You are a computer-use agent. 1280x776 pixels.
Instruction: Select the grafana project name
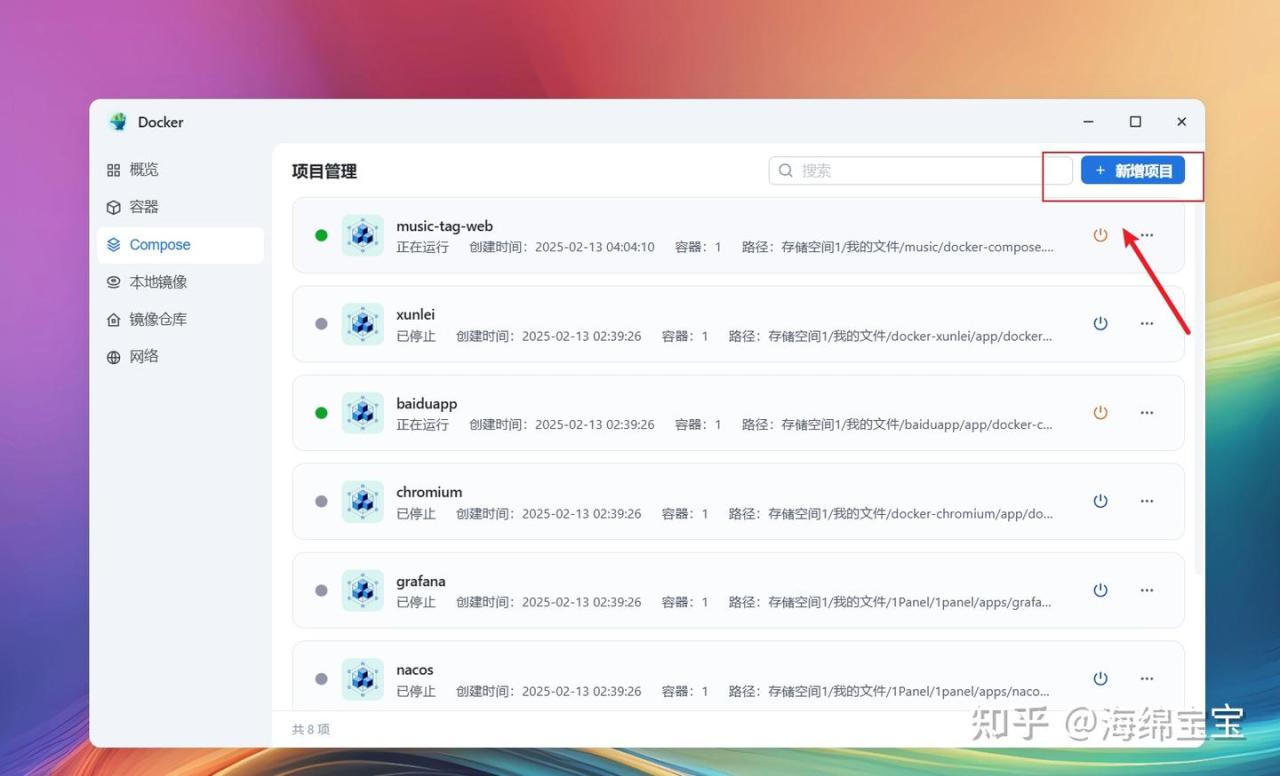[x=421, y=581]
